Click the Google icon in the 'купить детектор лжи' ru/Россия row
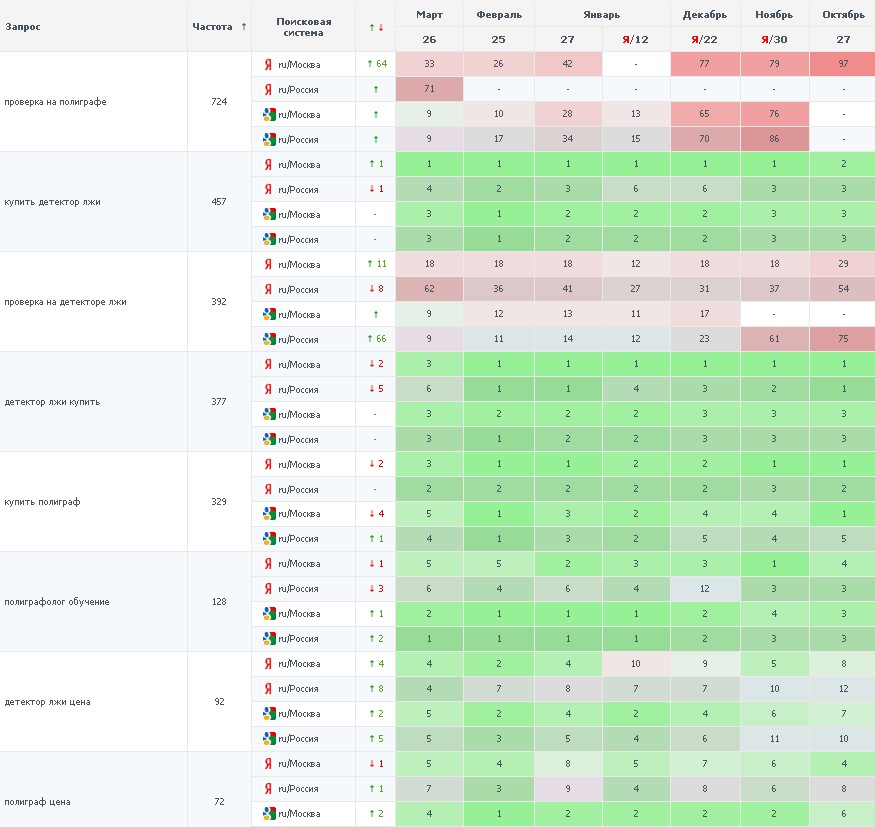 tap(269, 239)
